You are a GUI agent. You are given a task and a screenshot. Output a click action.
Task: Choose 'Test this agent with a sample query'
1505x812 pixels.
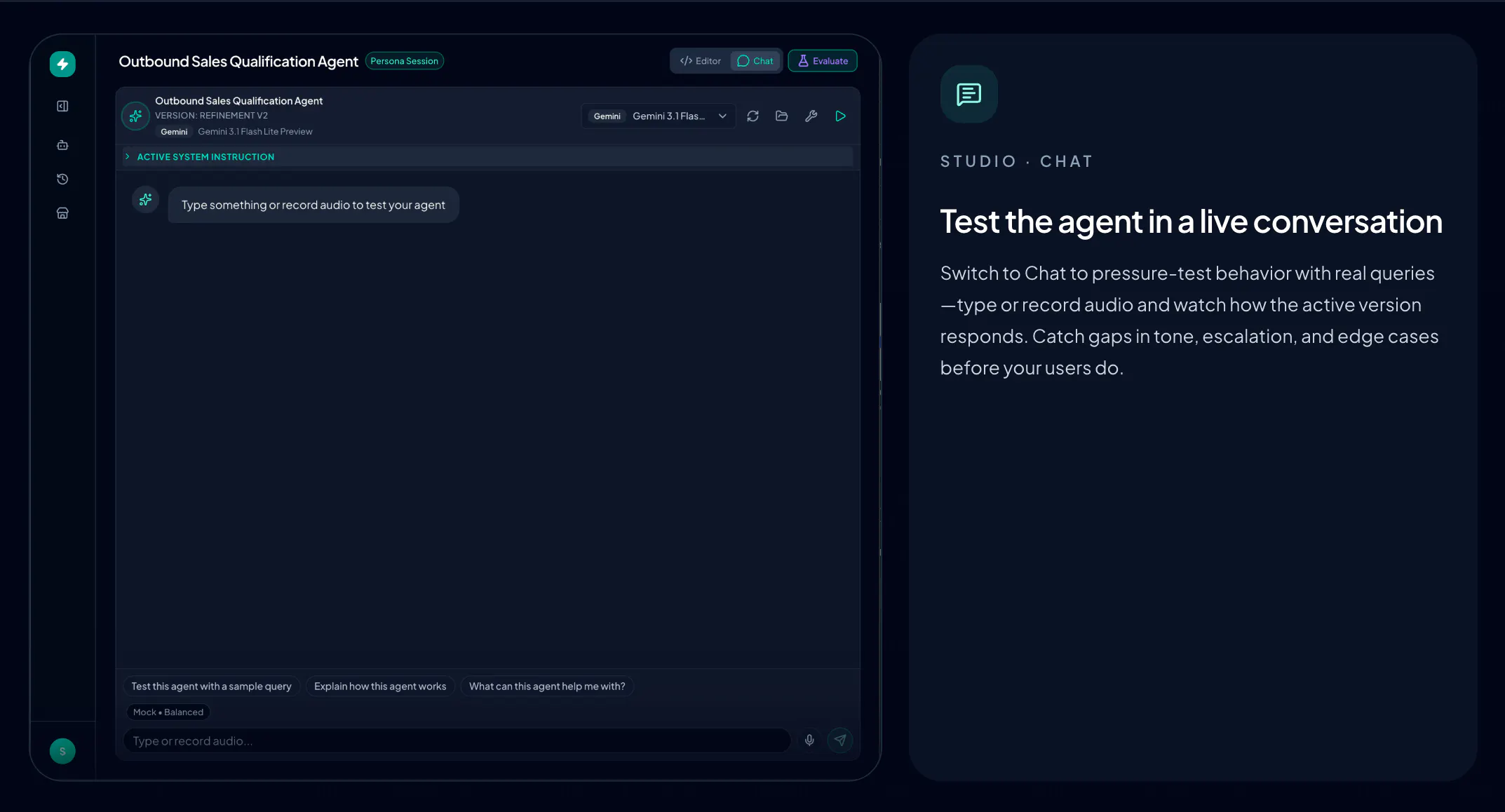(x=211, y=686)
